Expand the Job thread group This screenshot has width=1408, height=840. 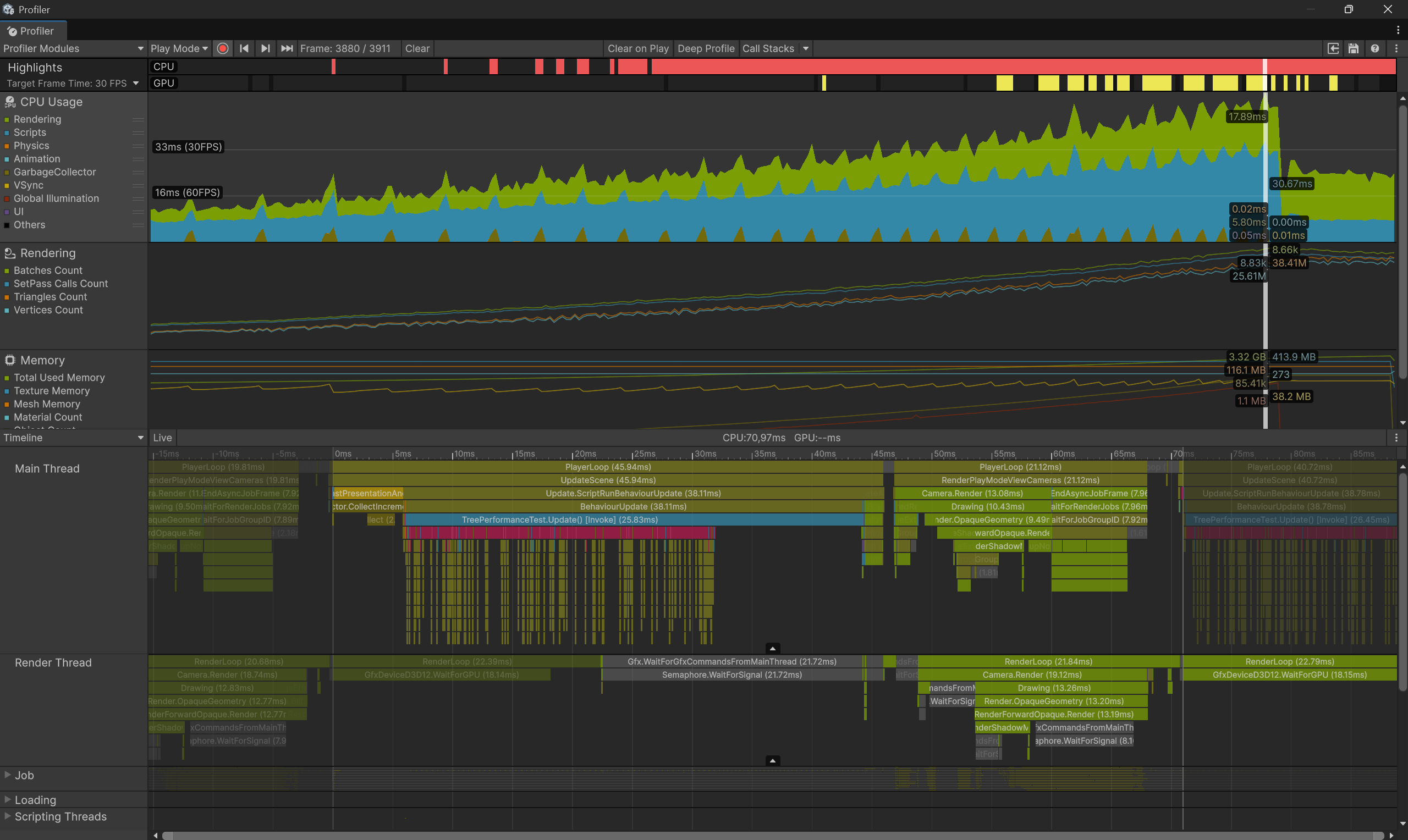click(7, 775)
